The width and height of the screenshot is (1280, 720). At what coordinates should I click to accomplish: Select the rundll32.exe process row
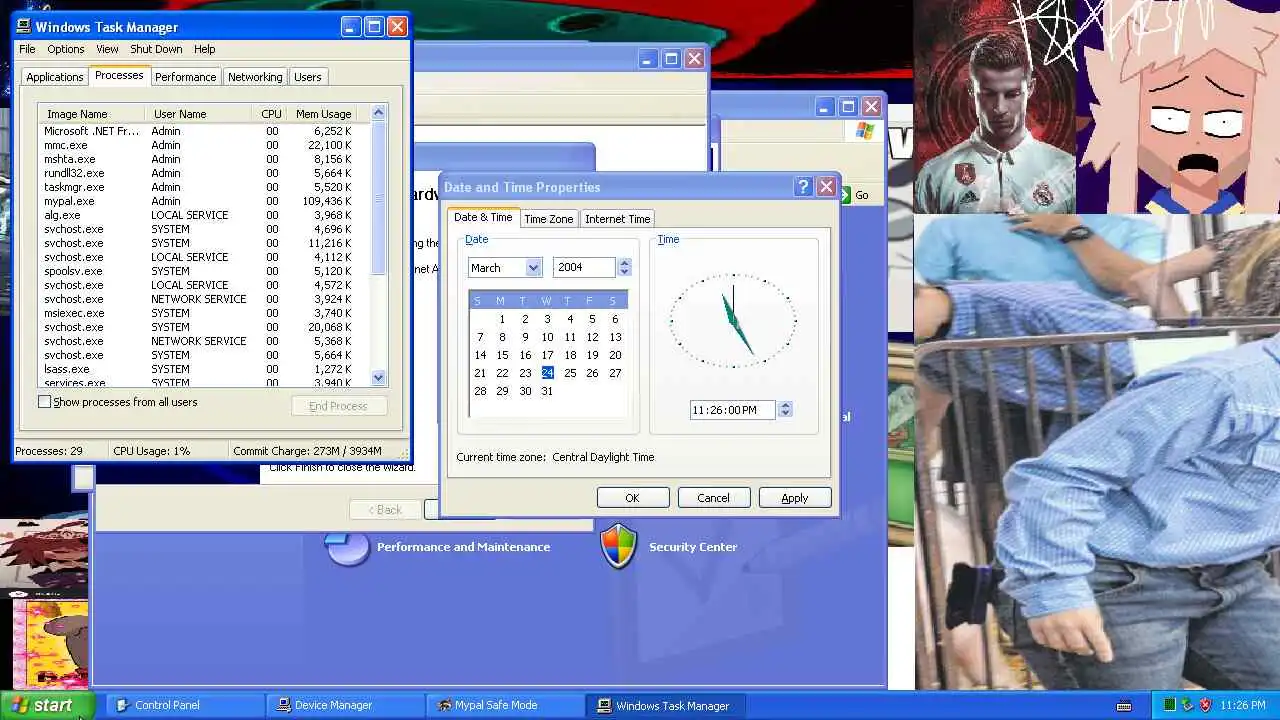click(x=204, y=173)
